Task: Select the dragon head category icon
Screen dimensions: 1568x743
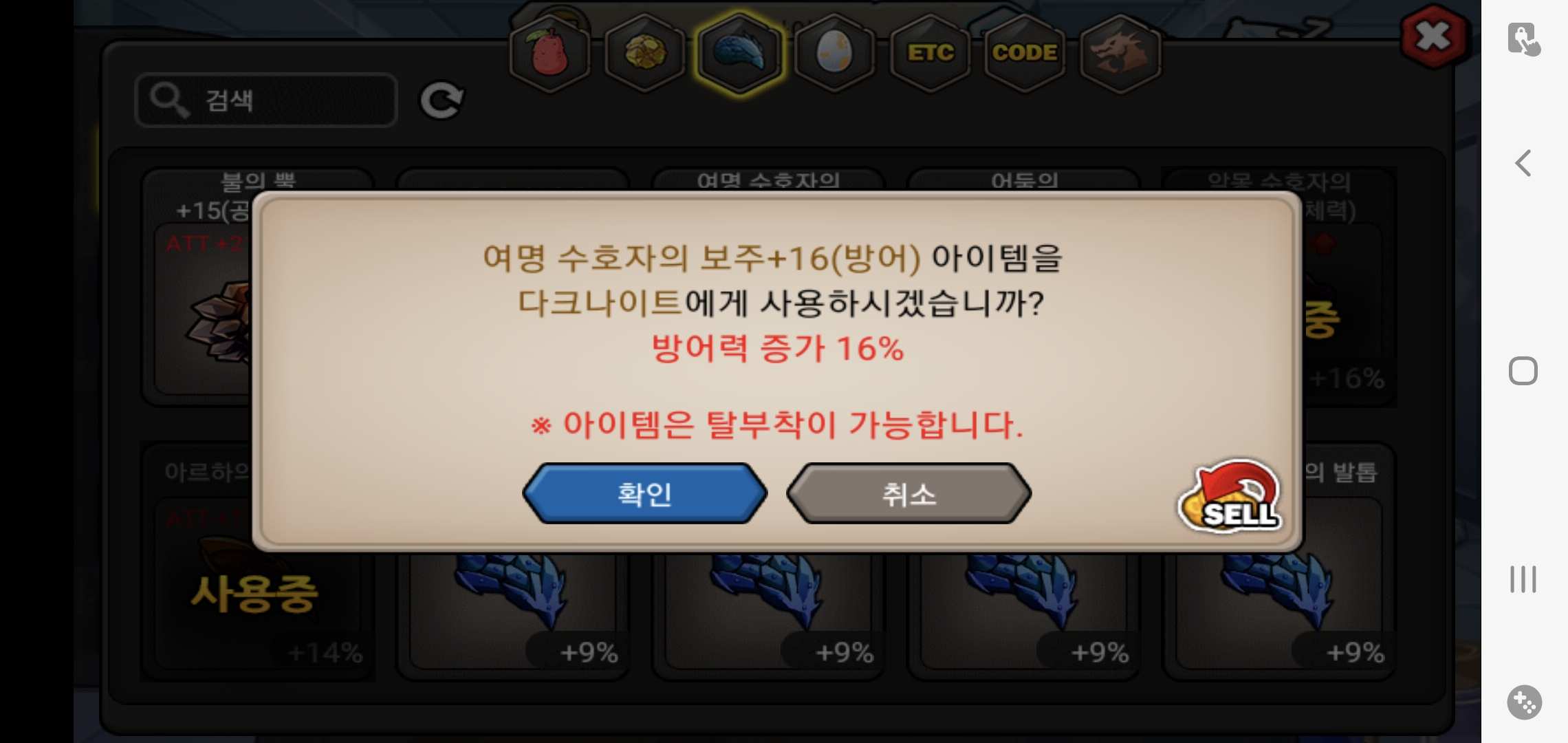Action: coord(1120,54)
